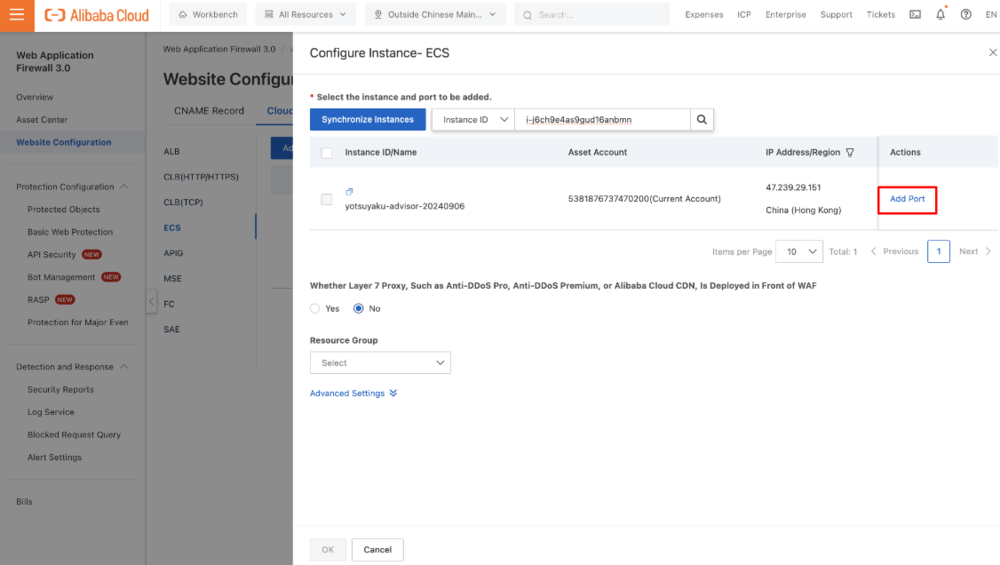Click the instance search magnifier button
Screen dimensions: 1000x565
click(x=702, y=119)
